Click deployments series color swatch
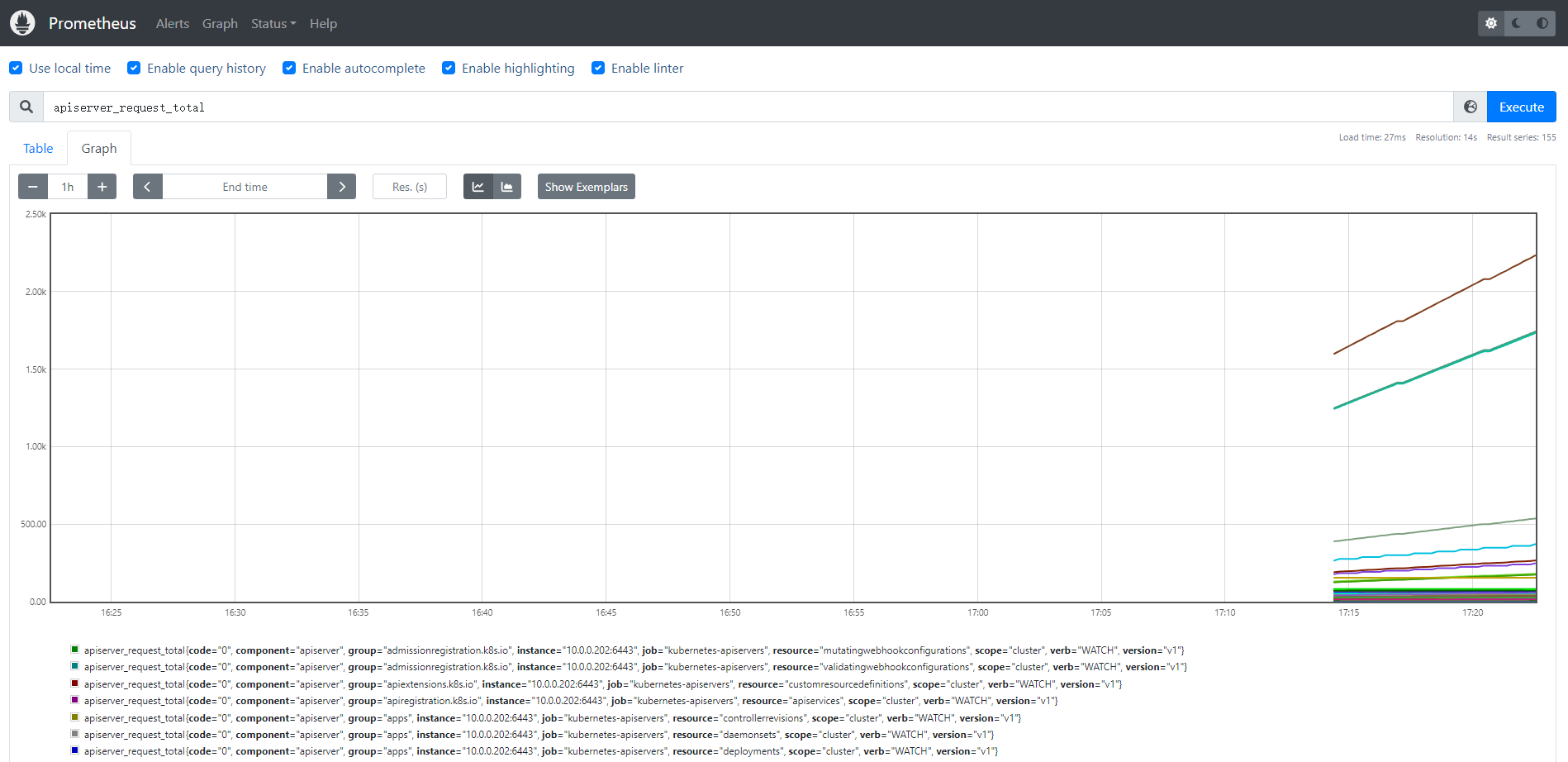1568x762 pixels. point(75,750)
